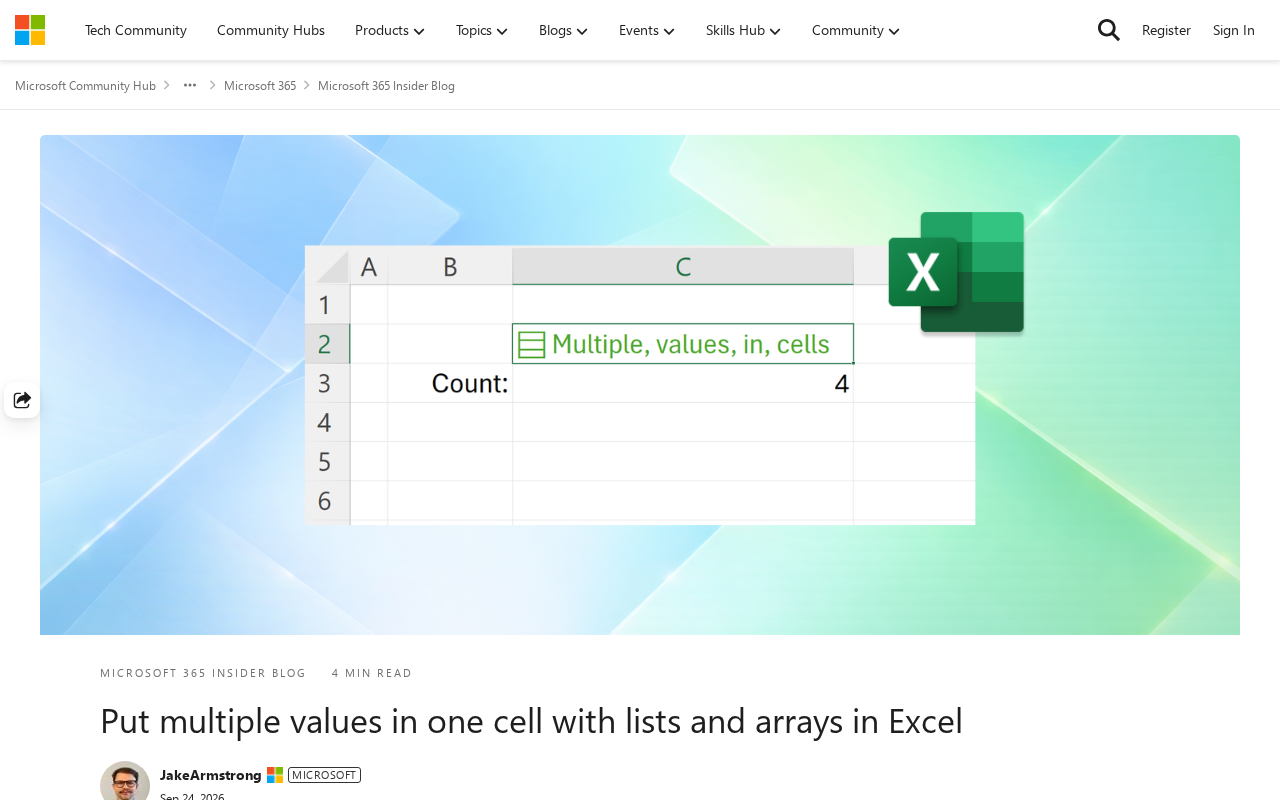
Task: Expand the Topics dropdown
Action: [482, 30]
